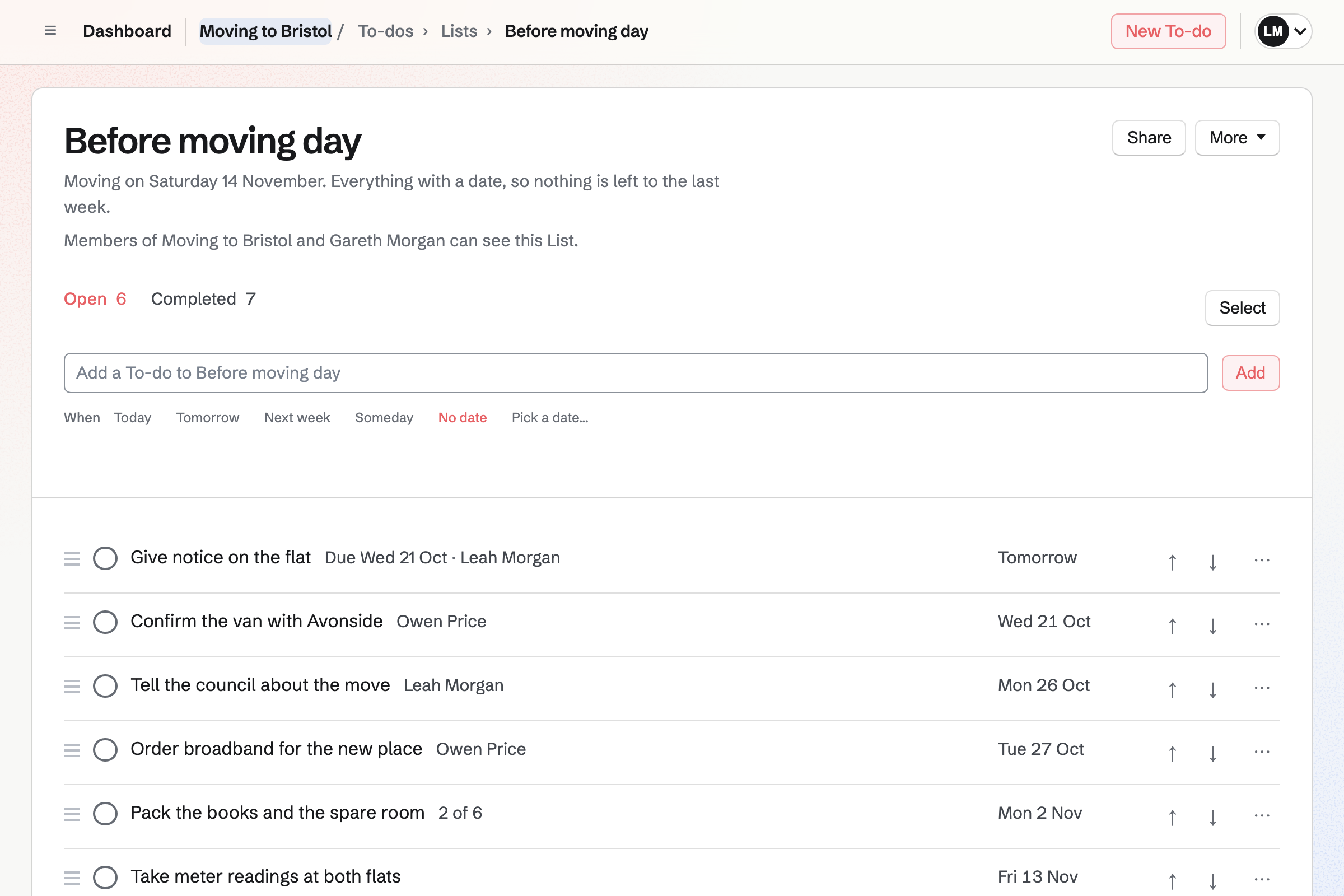Move 'Give notice on the flat' up
This screenshot has width=1344, height=896.
click(1172, 561)
